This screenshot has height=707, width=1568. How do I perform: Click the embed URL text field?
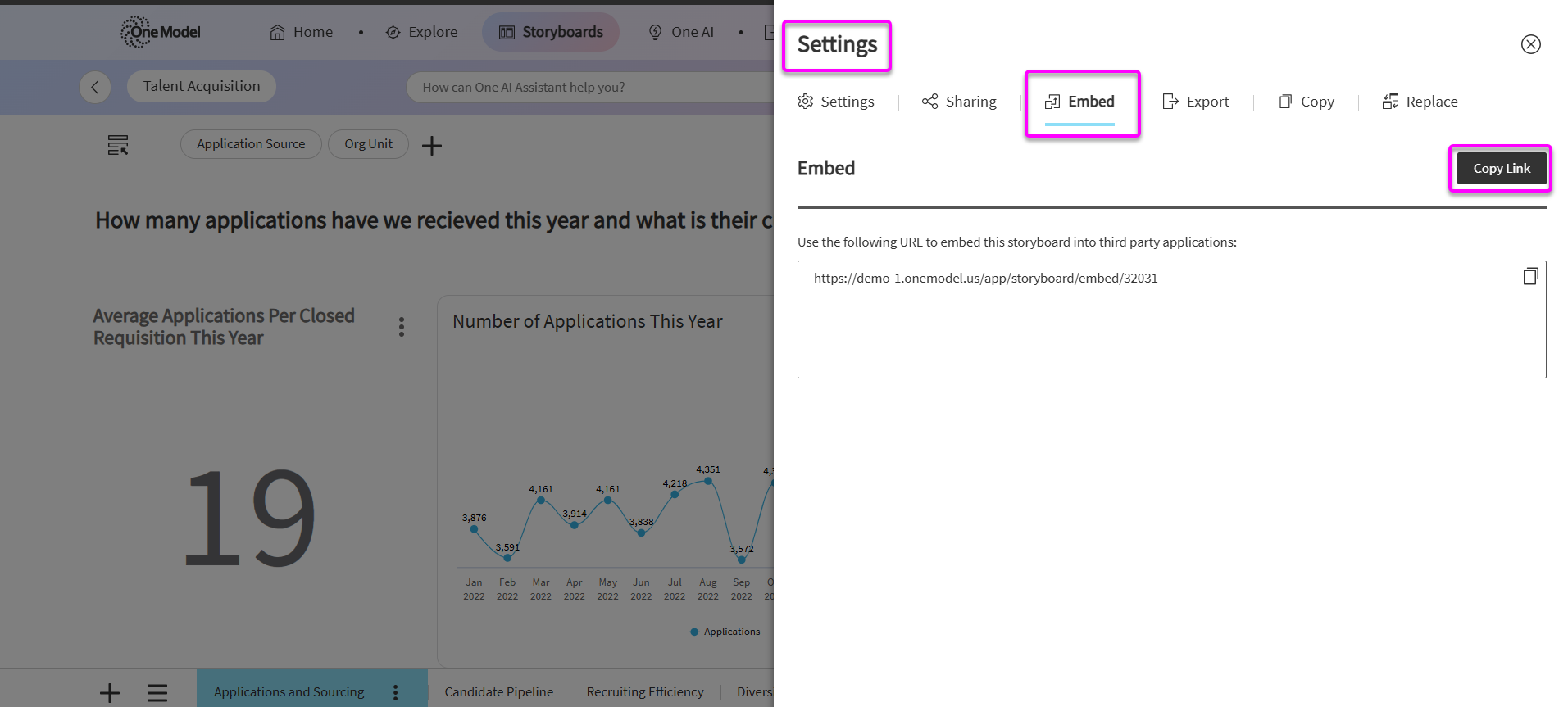pyautogui.click(x=1171, y=320)
